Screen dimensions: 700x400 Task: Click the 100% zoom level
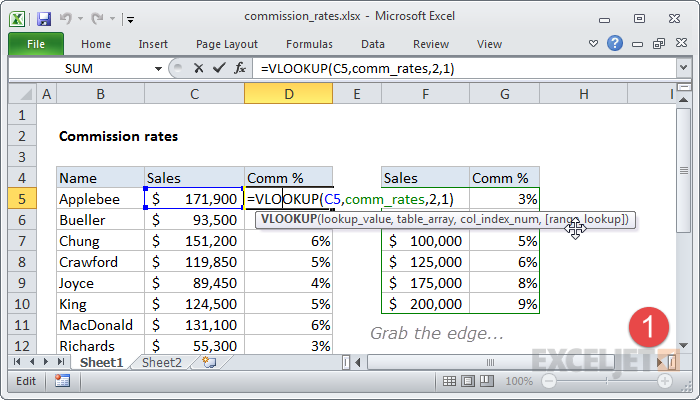point(519,381)
